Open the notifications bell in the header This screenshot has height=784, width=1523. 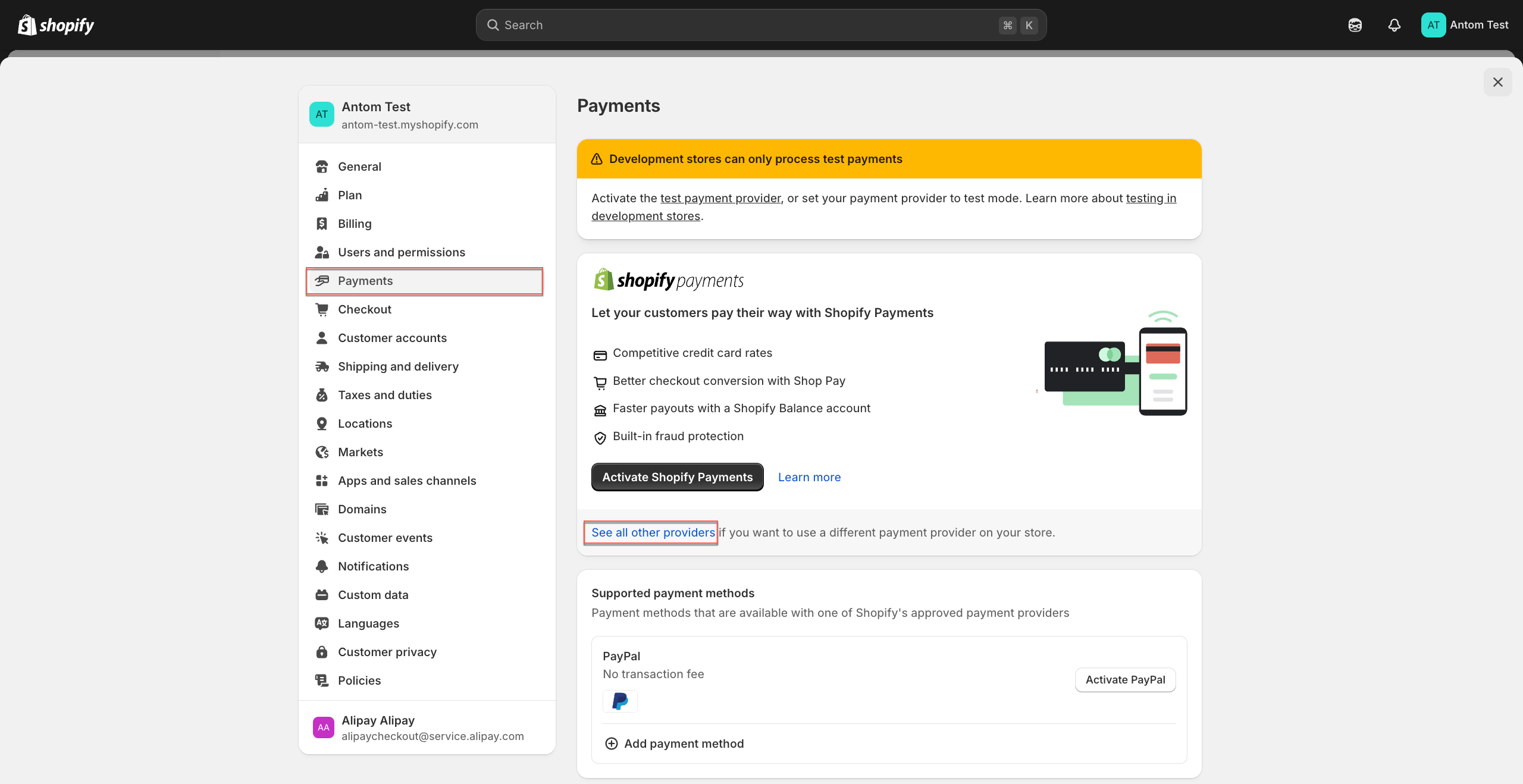pyautogui.click(x=1394, y=25)
